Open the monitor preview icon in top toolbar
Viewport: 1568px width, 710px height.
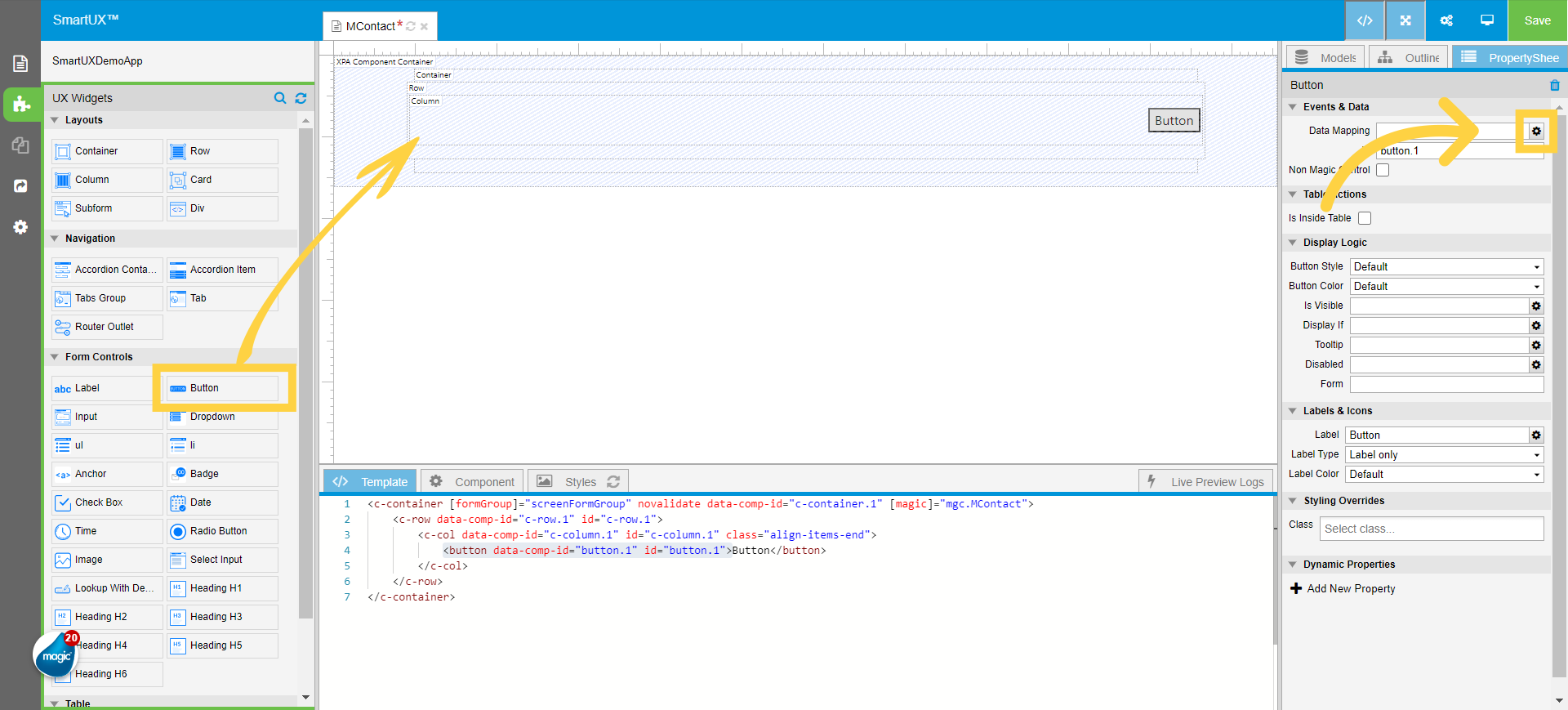coord(1487,20)
